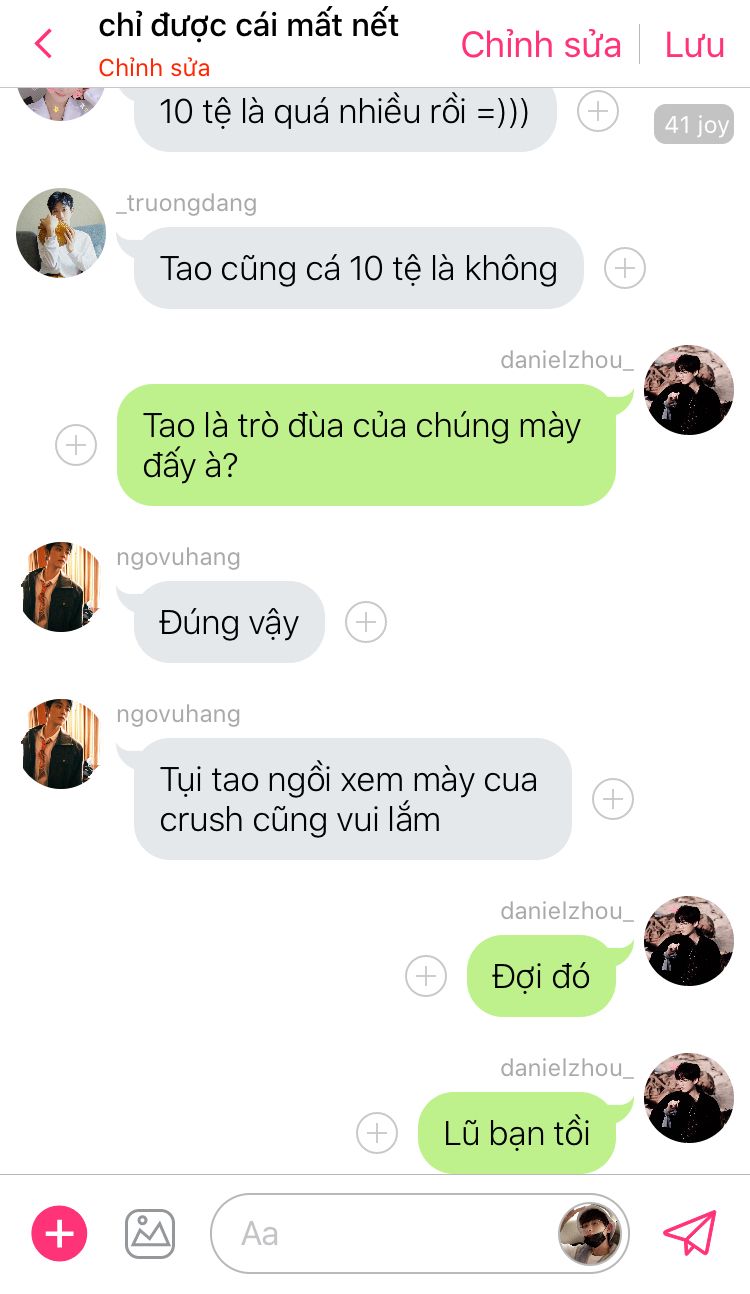
Task: Tap plus icon beside "Lũ bạn tồi" message
Action: click(x=377, y=1133)
